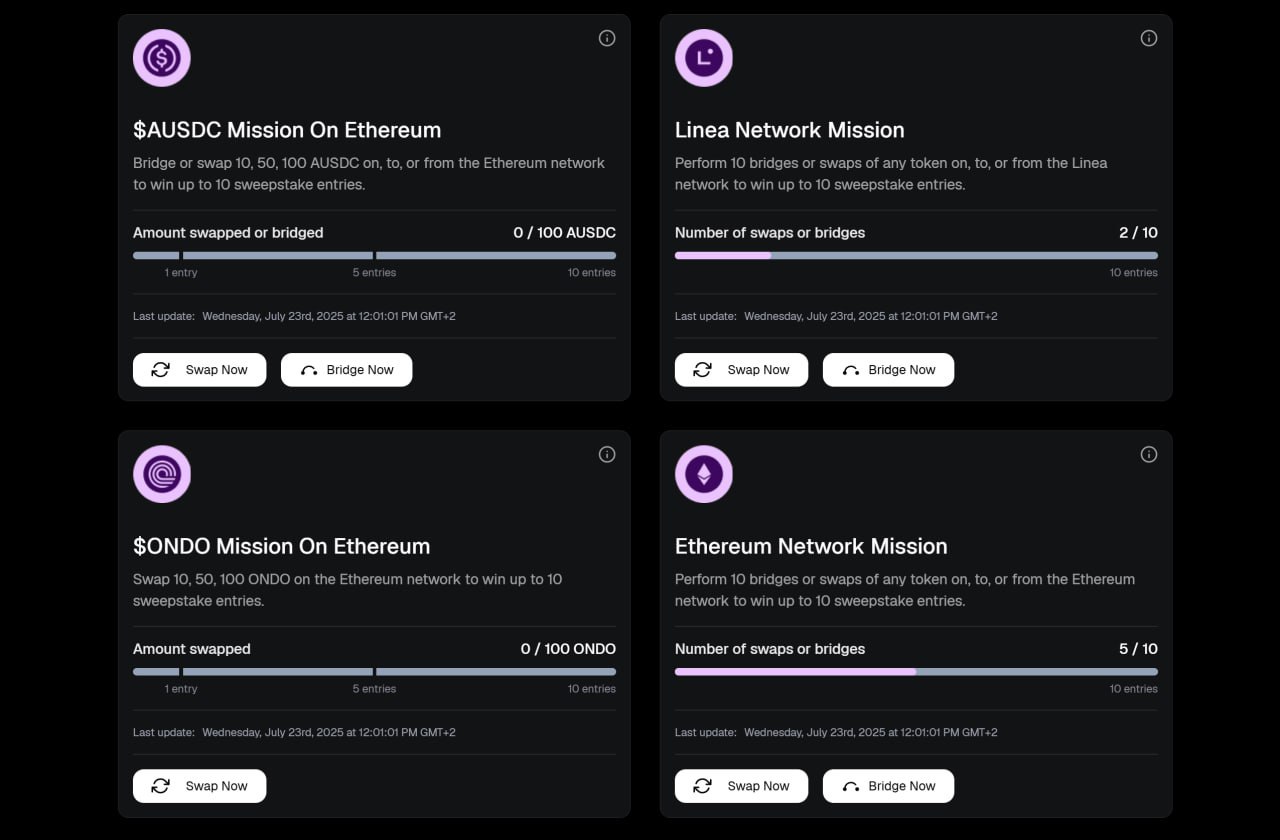1280x840 pixels.
Task: Click the "Ethereum Network Mission" title
Action: (x=811, y=546)
